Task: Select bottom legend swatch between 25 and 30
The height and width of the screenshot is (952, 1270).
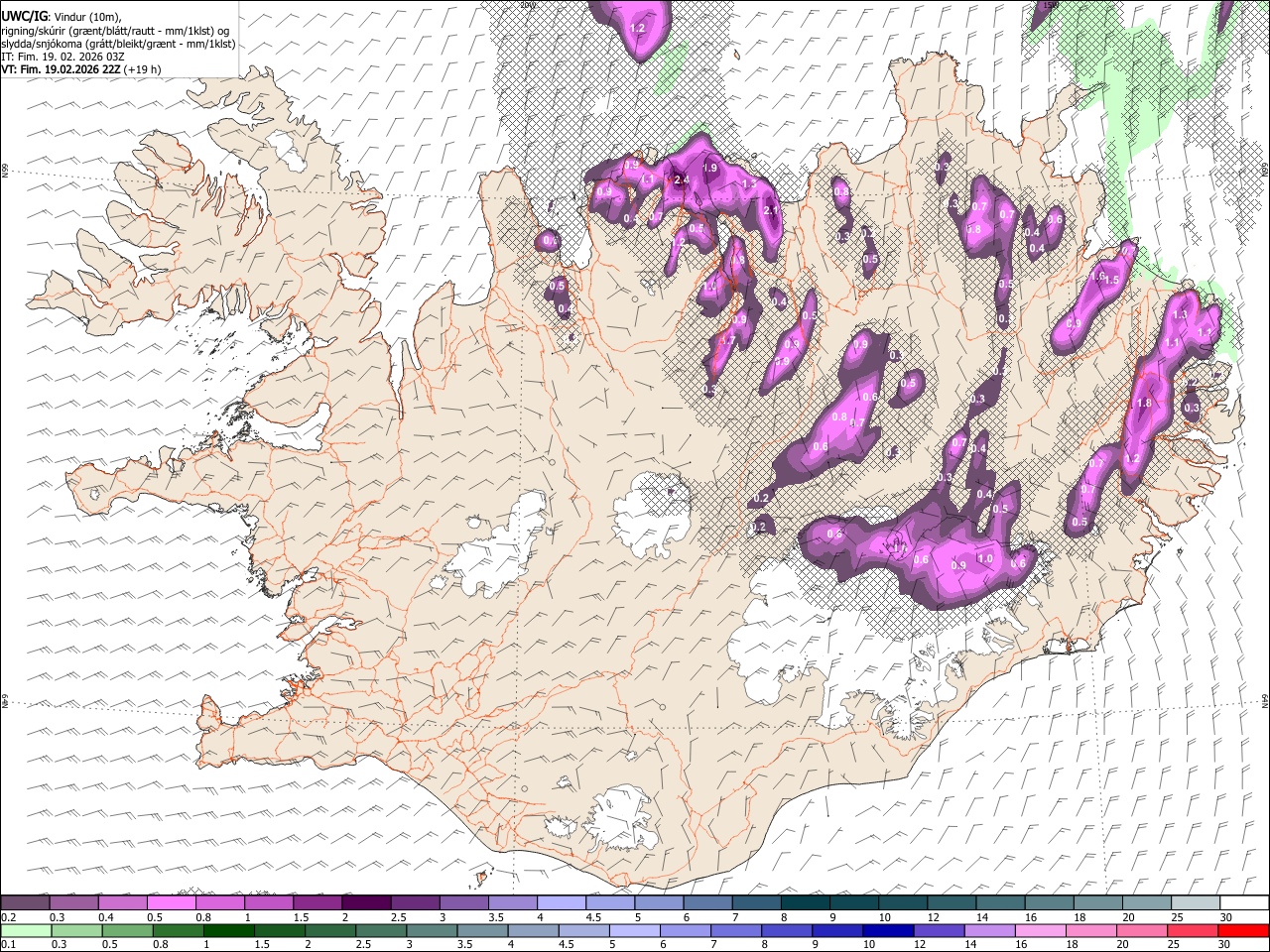Action: click(x=1193, y=930)
